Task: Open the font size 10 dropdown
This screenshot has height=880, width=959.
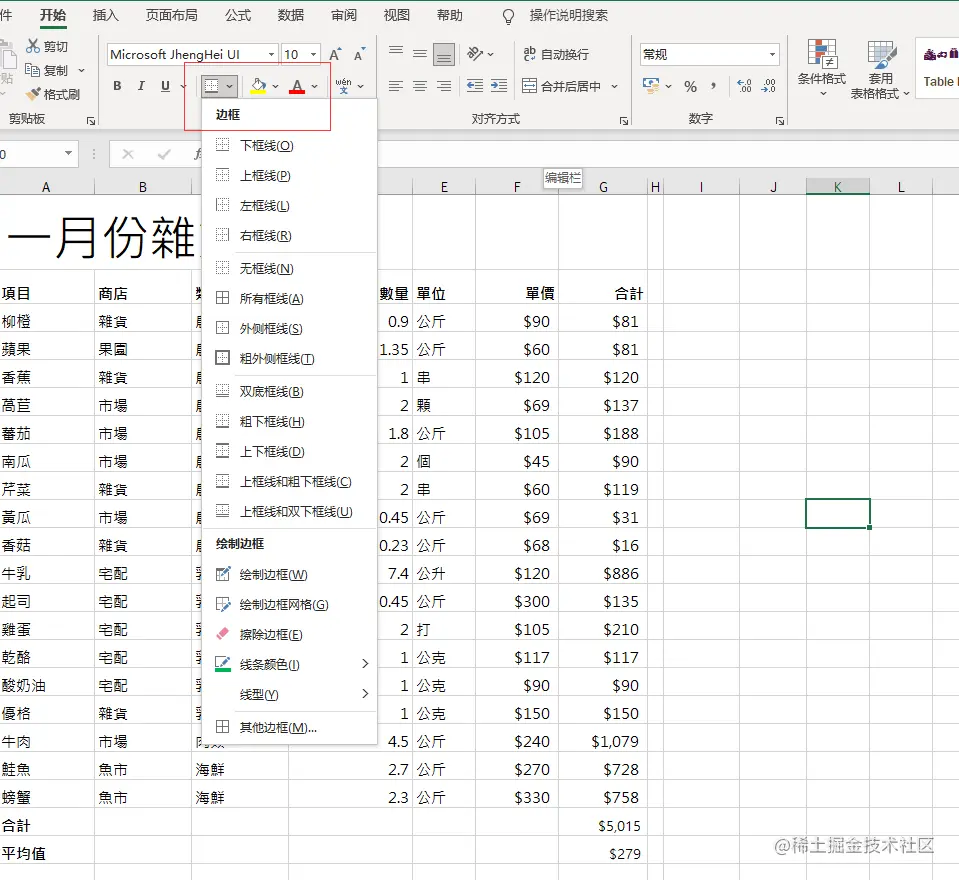Action: [x=314, y=54]
